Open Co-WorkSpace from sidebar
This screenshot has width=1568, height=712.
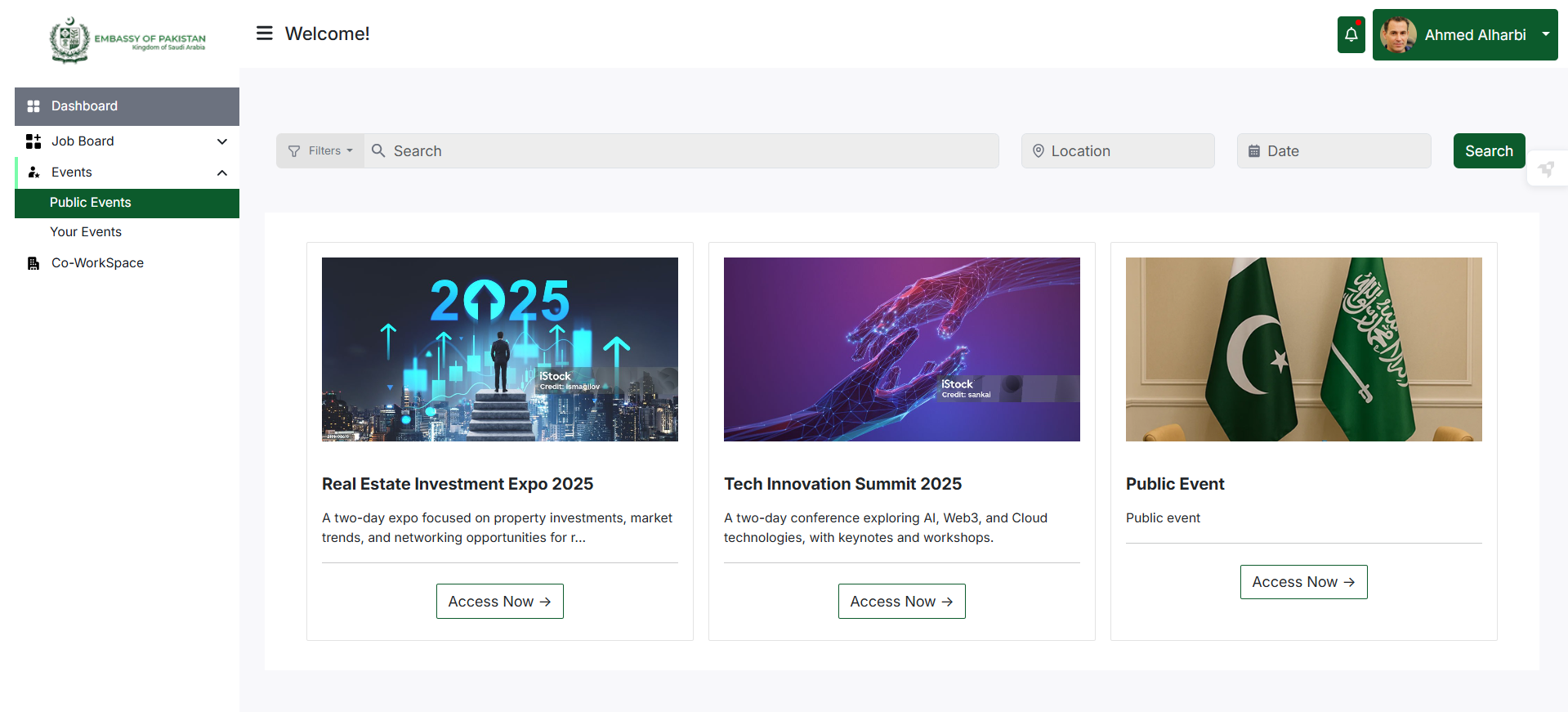[97, 263]
